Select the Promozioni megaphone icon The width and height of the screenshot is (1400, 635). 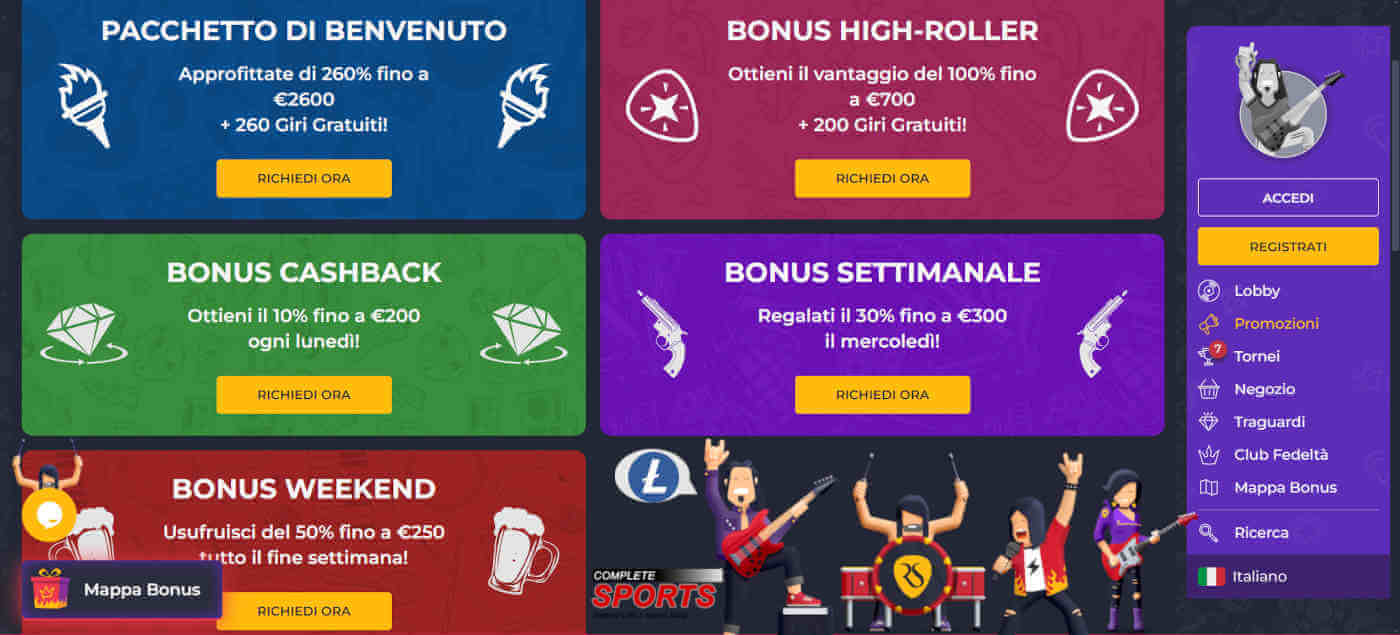(1209, 324)
